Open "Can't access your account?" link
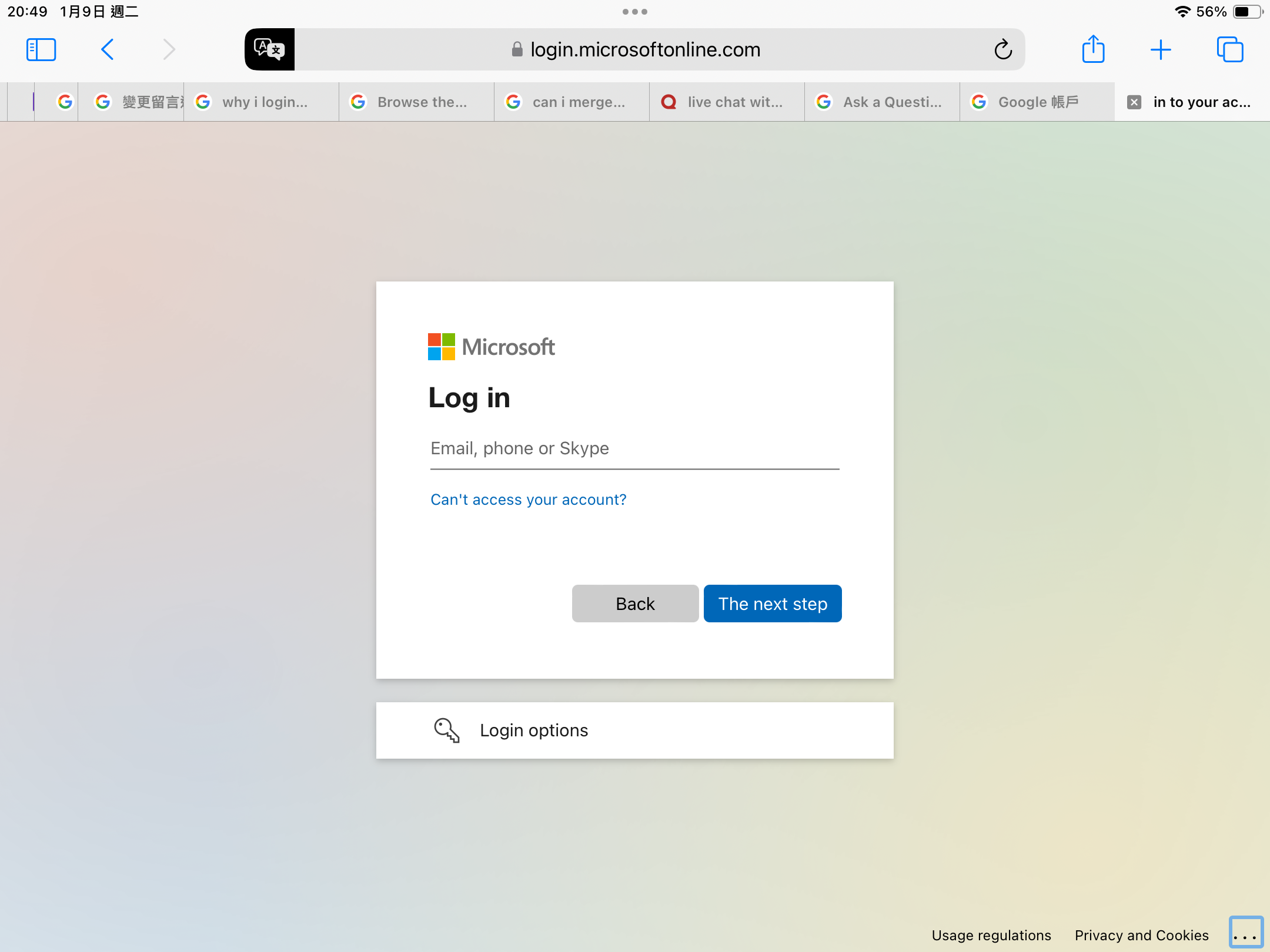 [528, 500]
